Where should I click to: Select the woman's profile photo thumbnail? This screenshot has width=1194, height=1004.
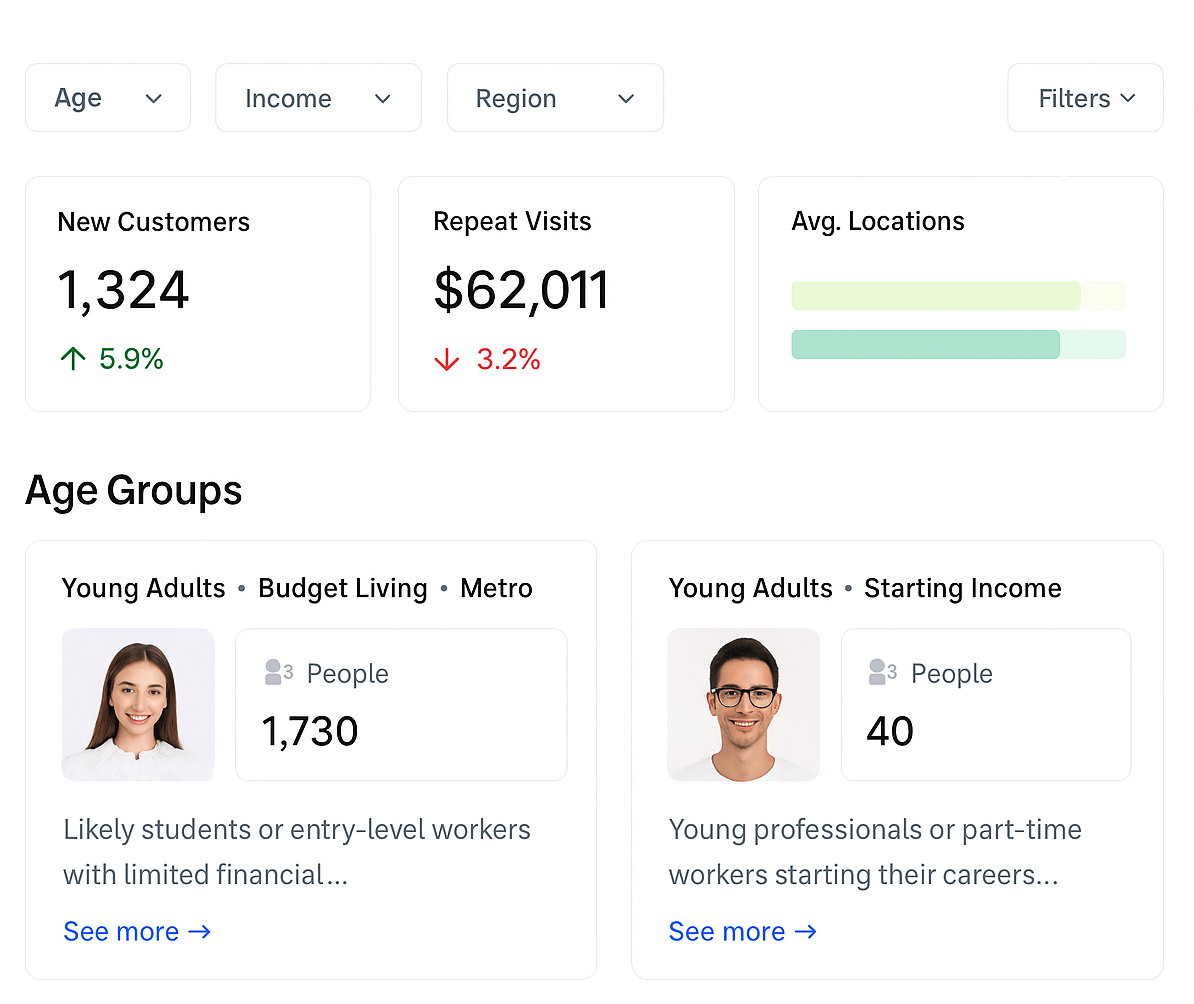(x=138, y=704)
